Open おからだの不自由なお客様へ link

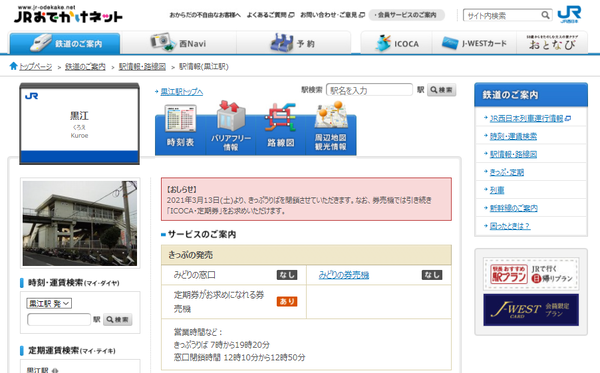(x=205, y=15)
